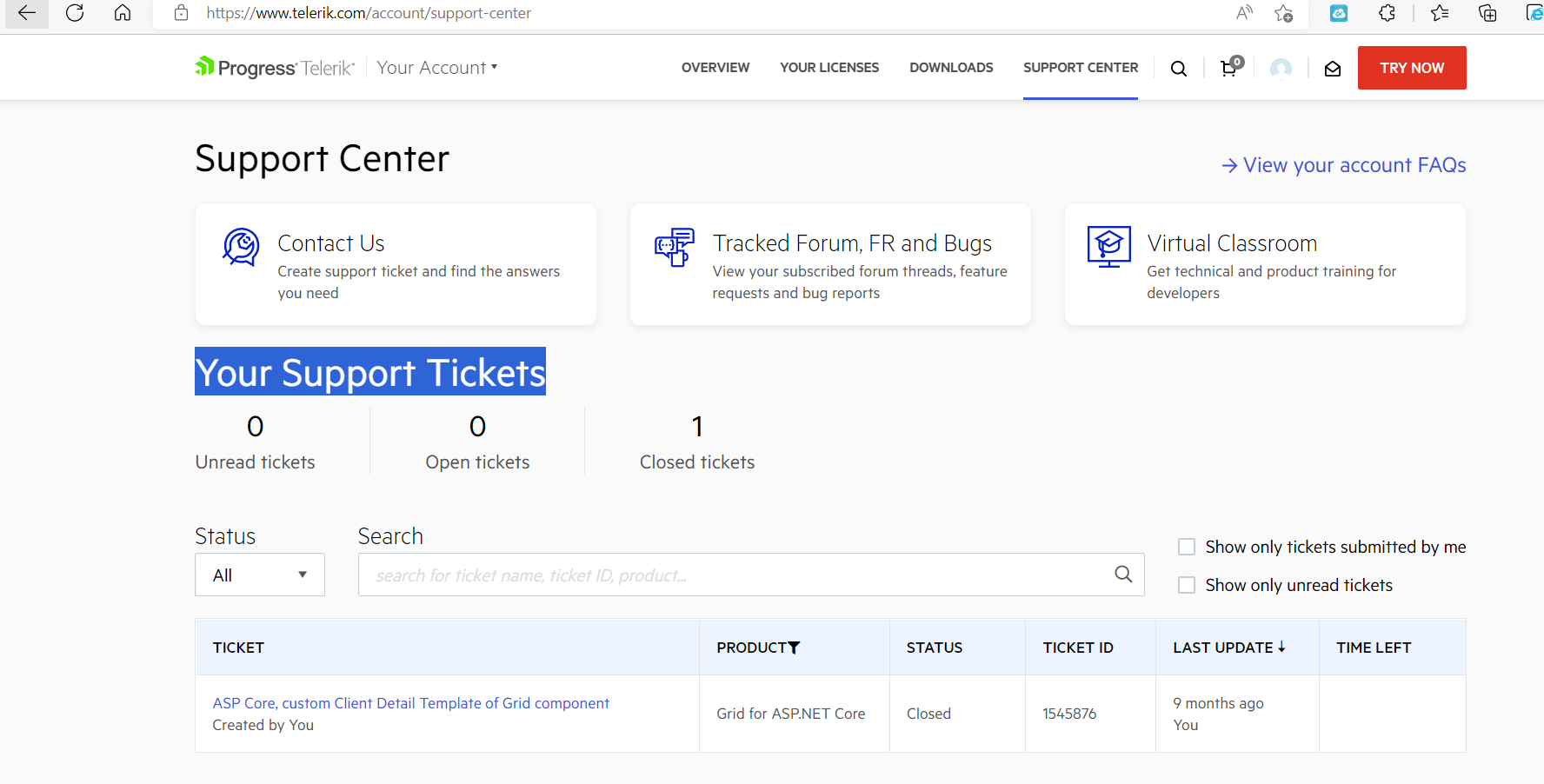Click the site search magnifier icon
The height and width of the screenshot is (784, 1544).
click(x=1178, y=69)
